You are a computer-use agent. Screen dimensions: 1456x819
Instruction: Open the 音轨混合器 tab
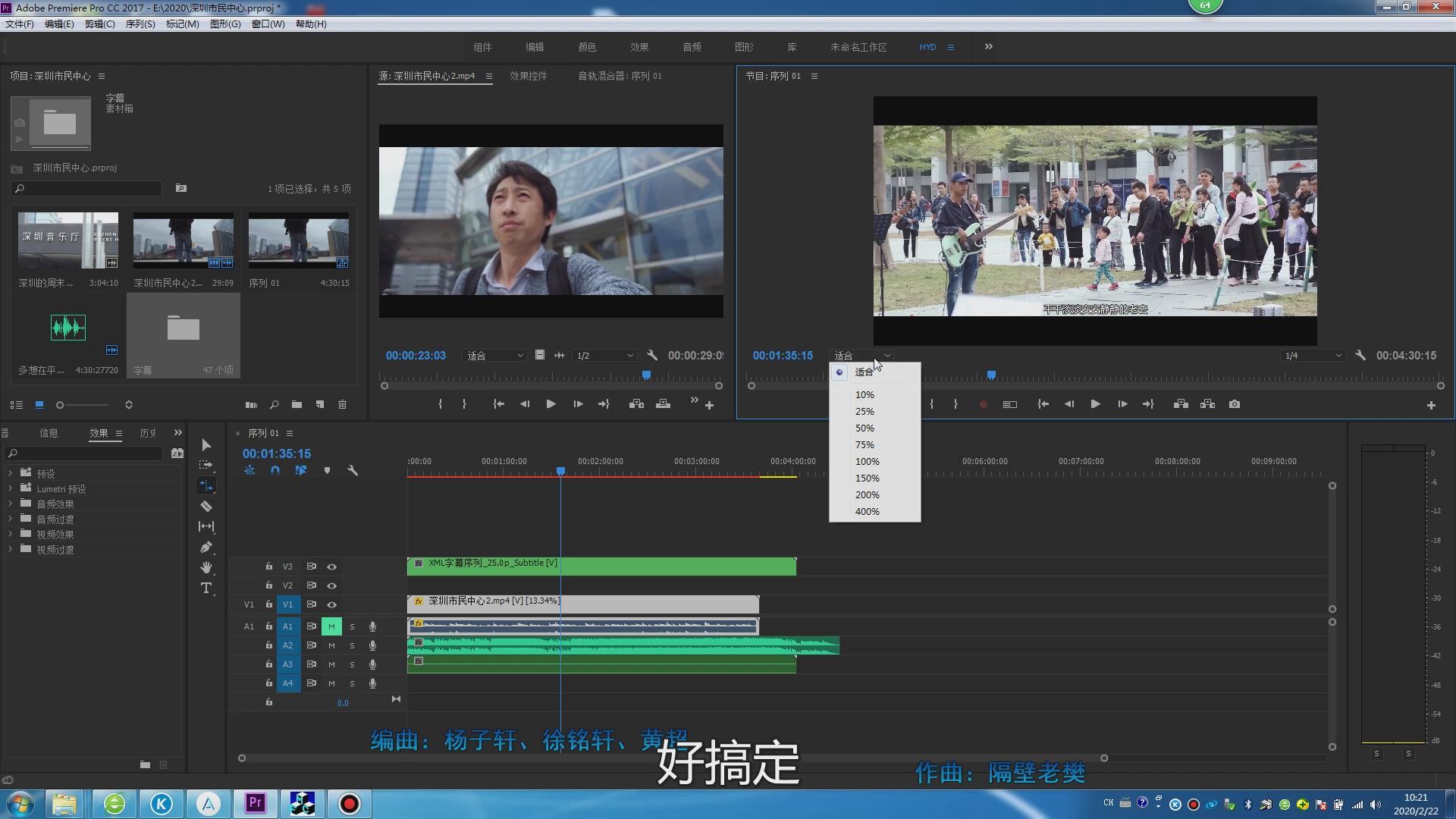(620, 76)
